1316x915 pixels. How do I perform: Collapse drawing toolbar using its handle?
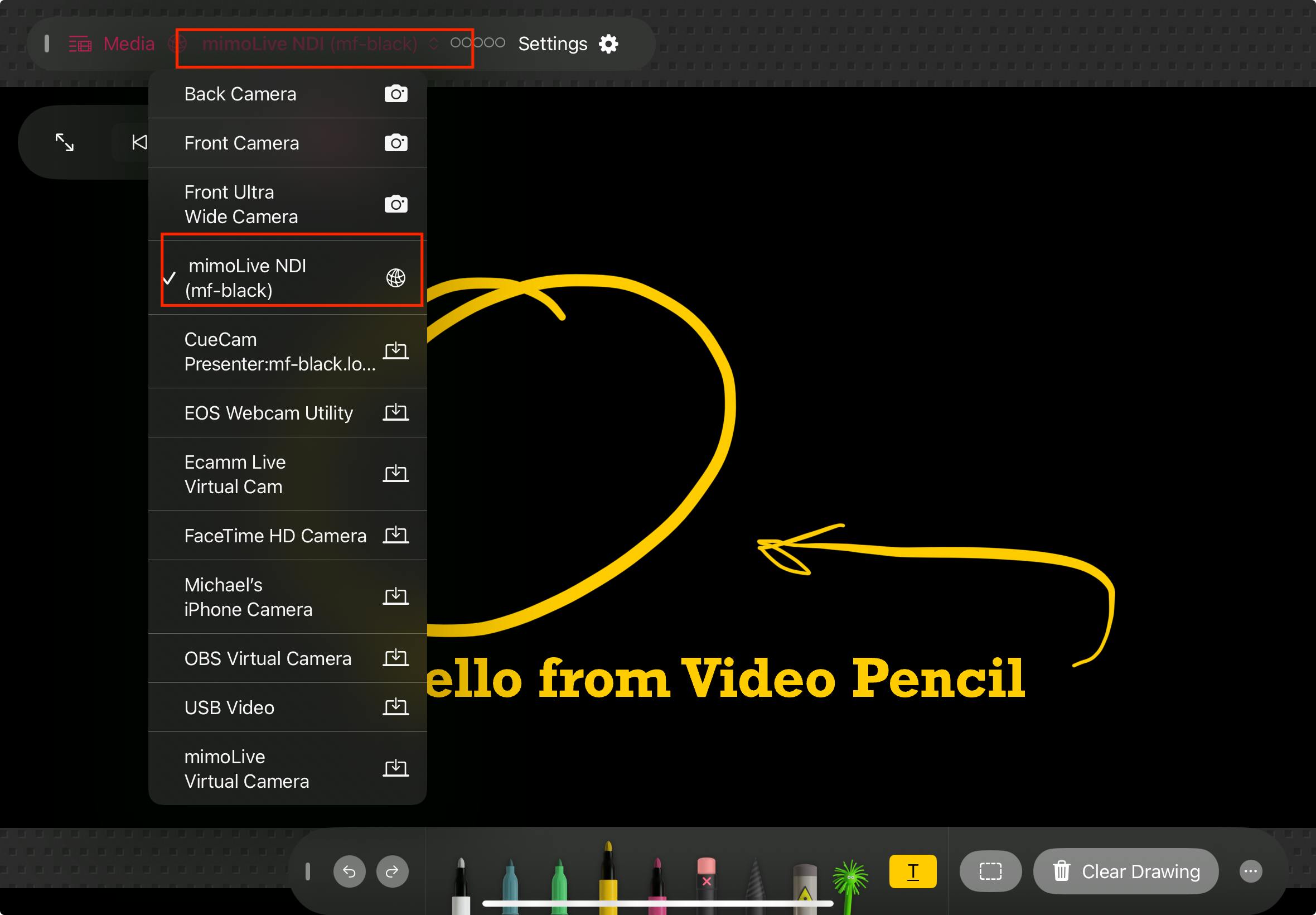(308, 871)
